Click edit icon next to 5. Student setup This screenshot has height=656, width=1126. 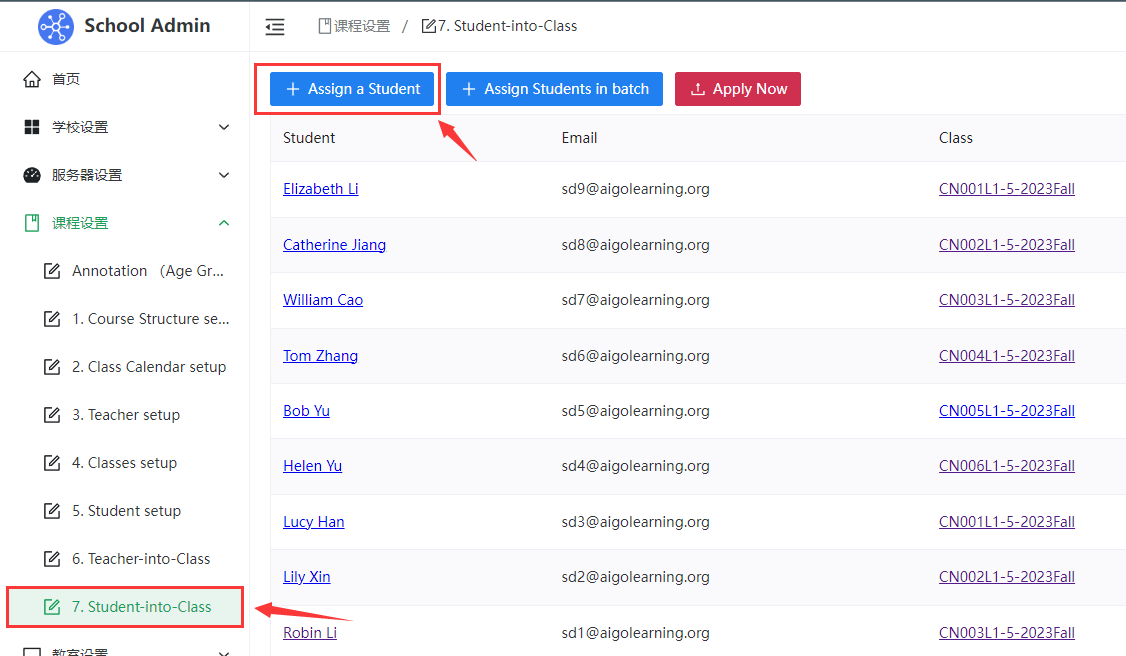click(x=52, y=511)
